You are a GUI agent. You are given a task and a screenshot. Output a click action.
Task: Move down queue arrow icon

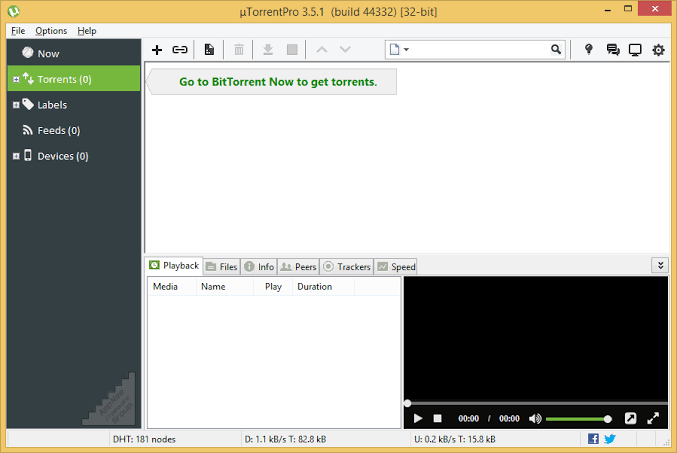tap(345, 49)
